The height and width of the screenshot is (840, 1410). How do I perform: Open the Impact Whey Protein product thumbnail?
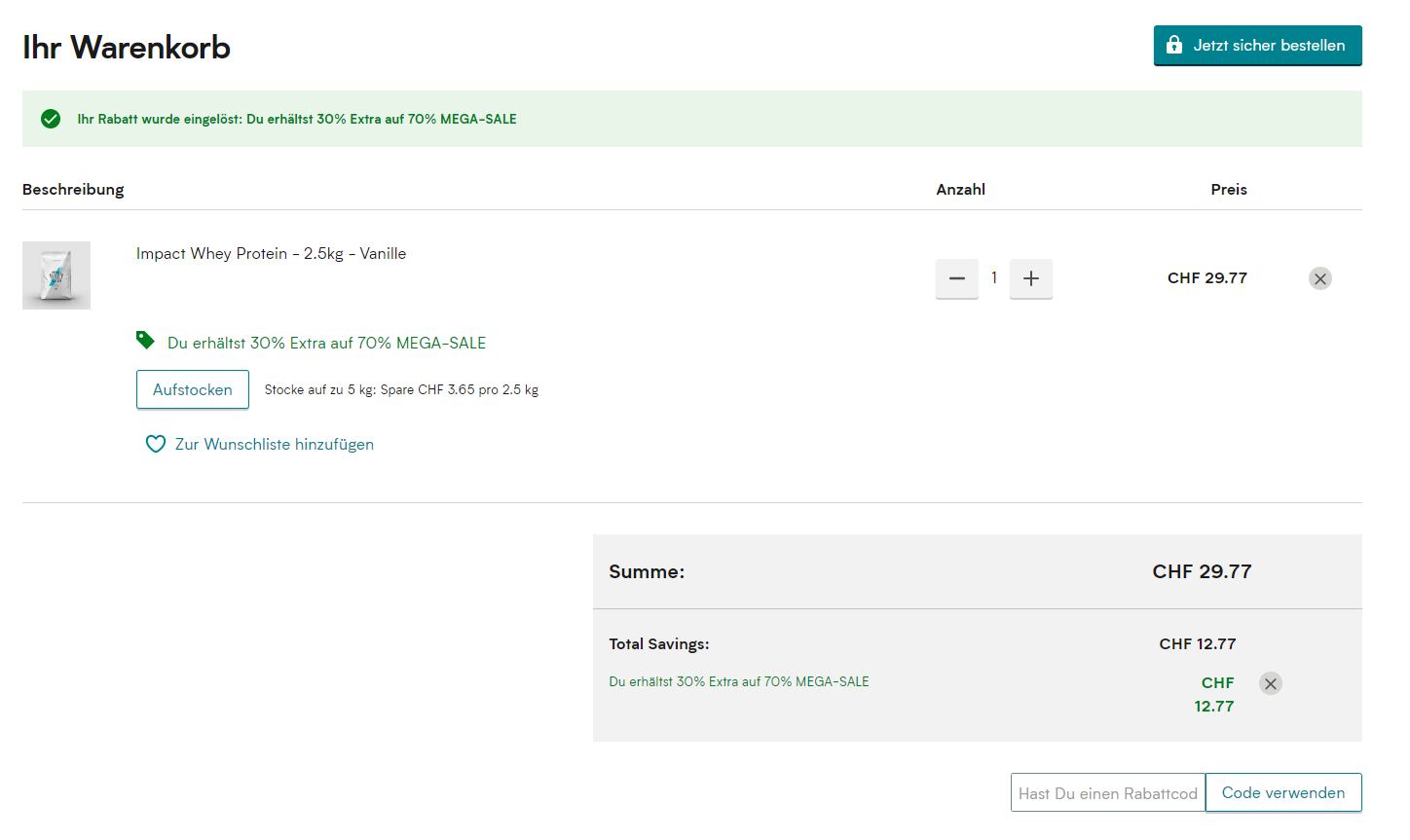pos(56,275)
